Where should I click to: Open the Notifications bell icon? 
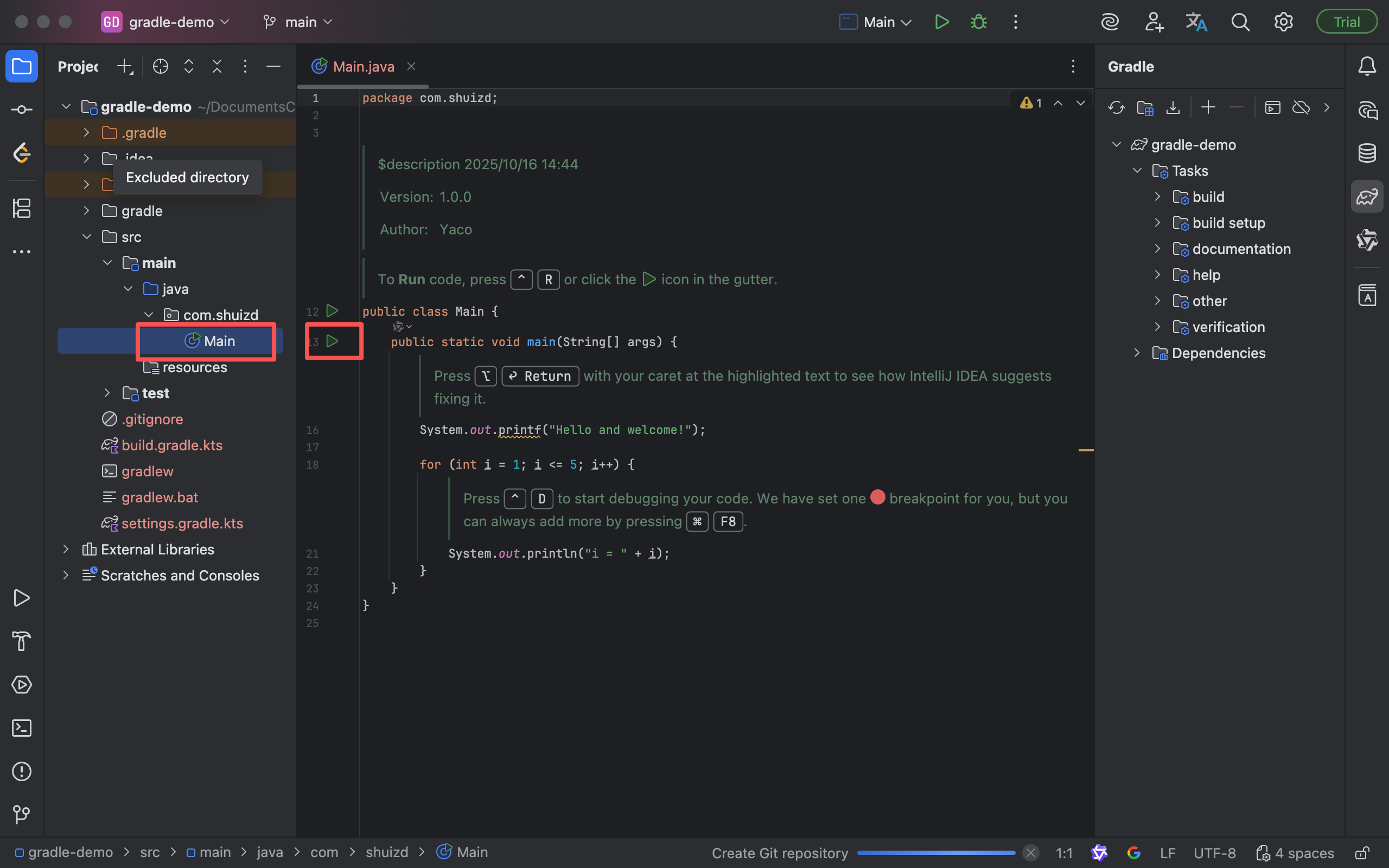point(1367,67)
